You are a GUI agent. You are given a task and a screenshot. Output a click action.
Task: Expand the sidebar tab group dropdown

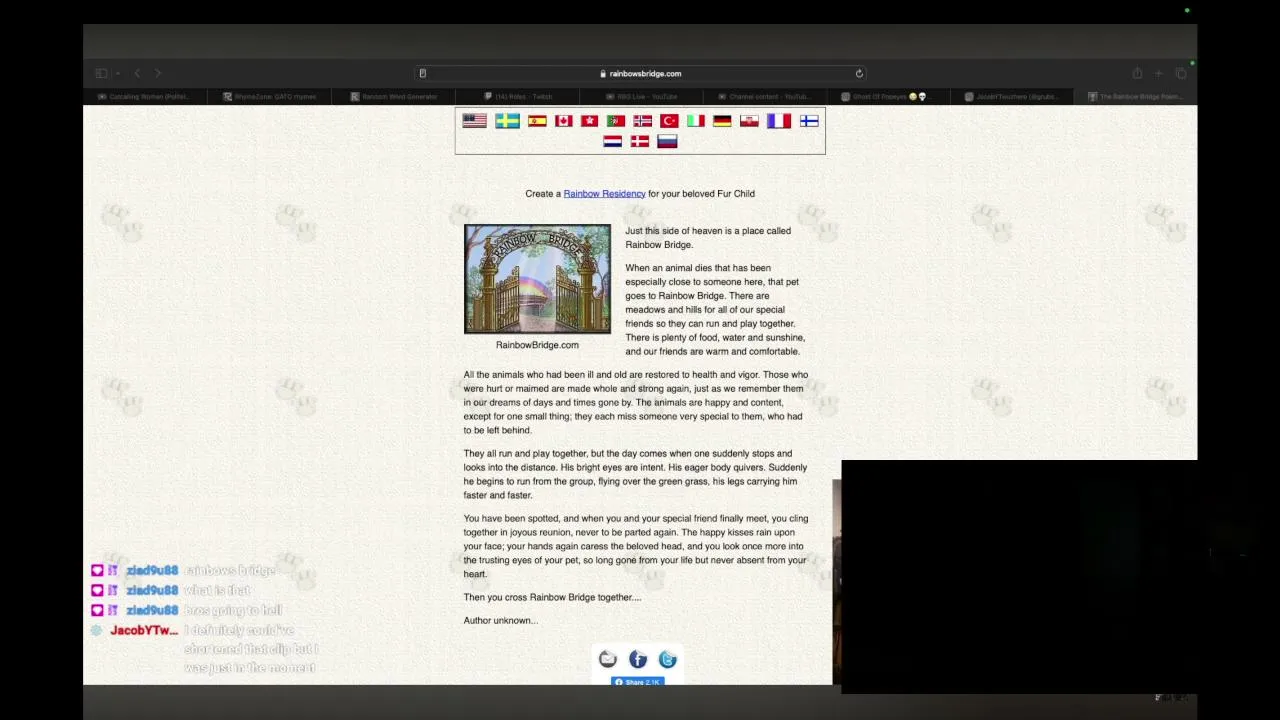coord(117,73)
